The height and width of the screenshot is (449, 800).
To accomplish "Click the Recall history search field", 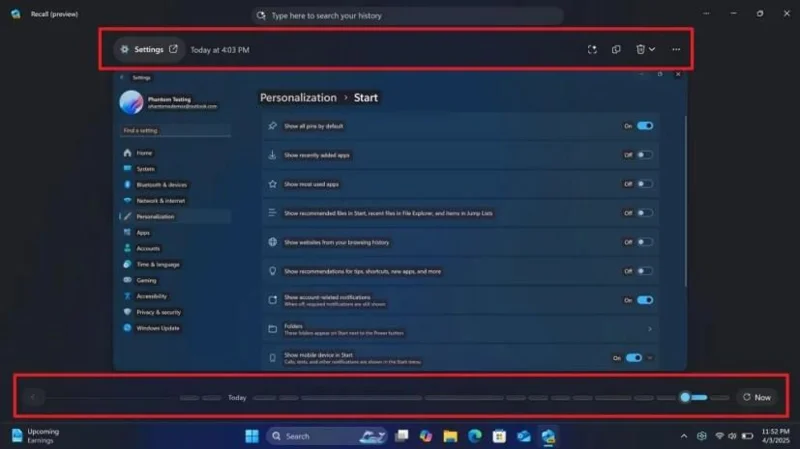I will [407, 16].
